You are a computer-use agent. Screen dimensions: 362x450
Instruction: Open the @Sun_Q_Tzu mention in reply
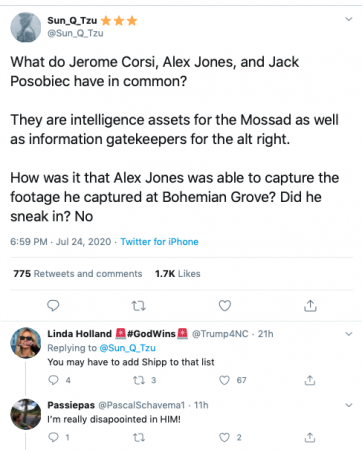(x=127, y=348)
